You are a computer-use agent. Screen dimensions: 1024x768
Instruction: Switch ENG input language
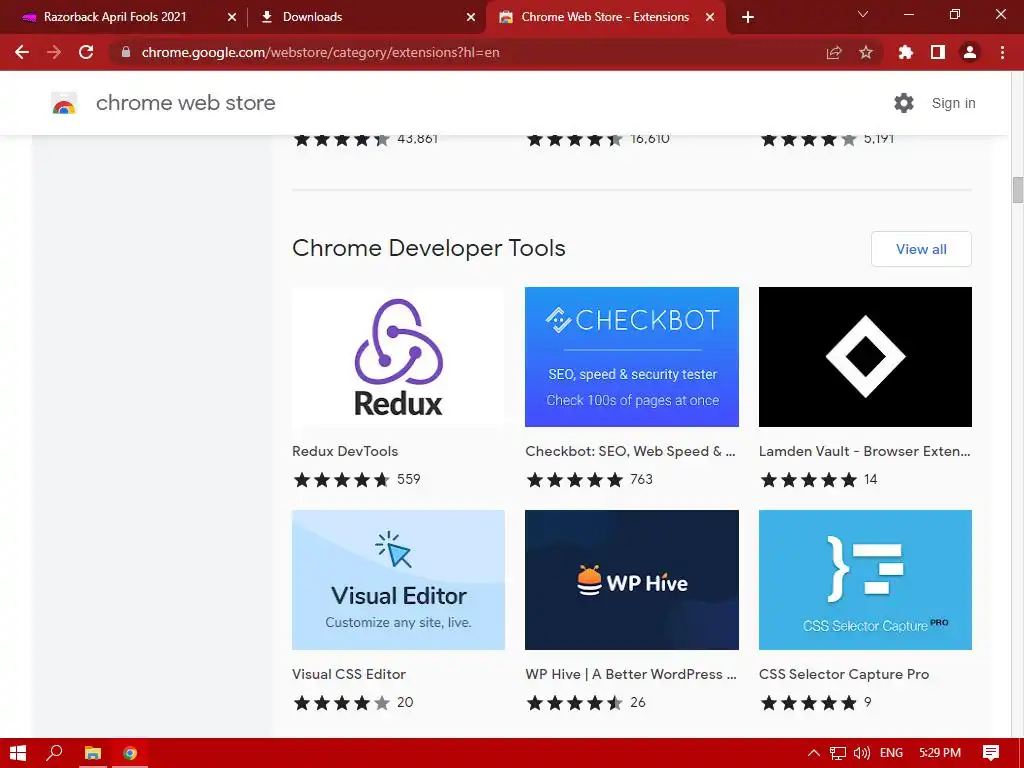[891, 753]
